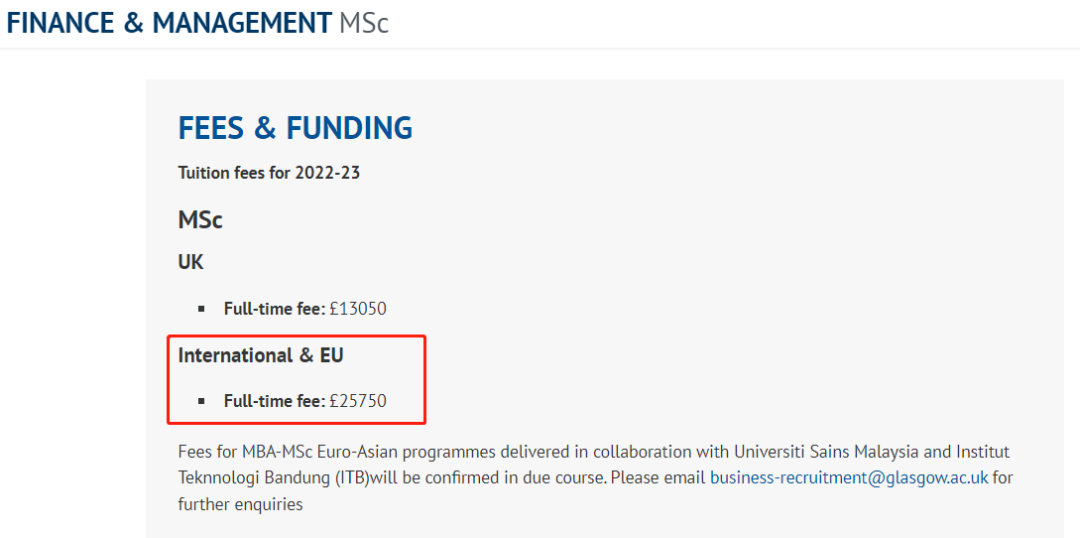Click the Teknologi Bandung (ITB) text

[x=273, y=478]
